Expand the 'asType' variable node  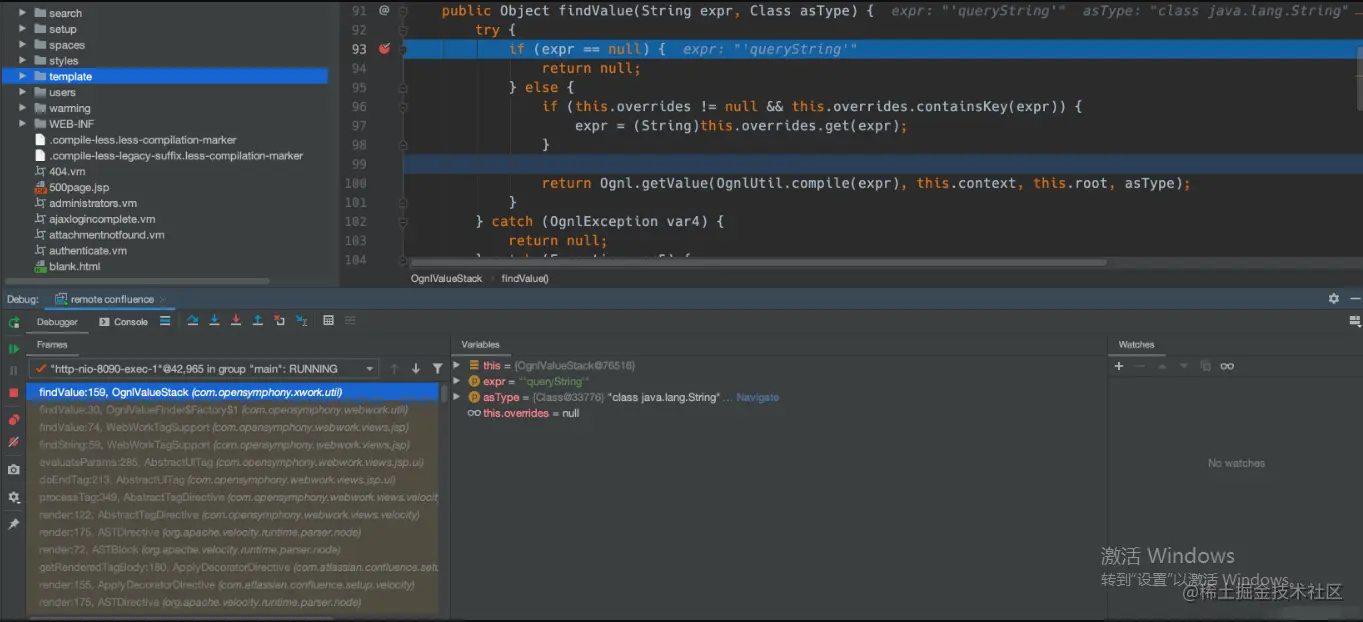tap(457, 397)
